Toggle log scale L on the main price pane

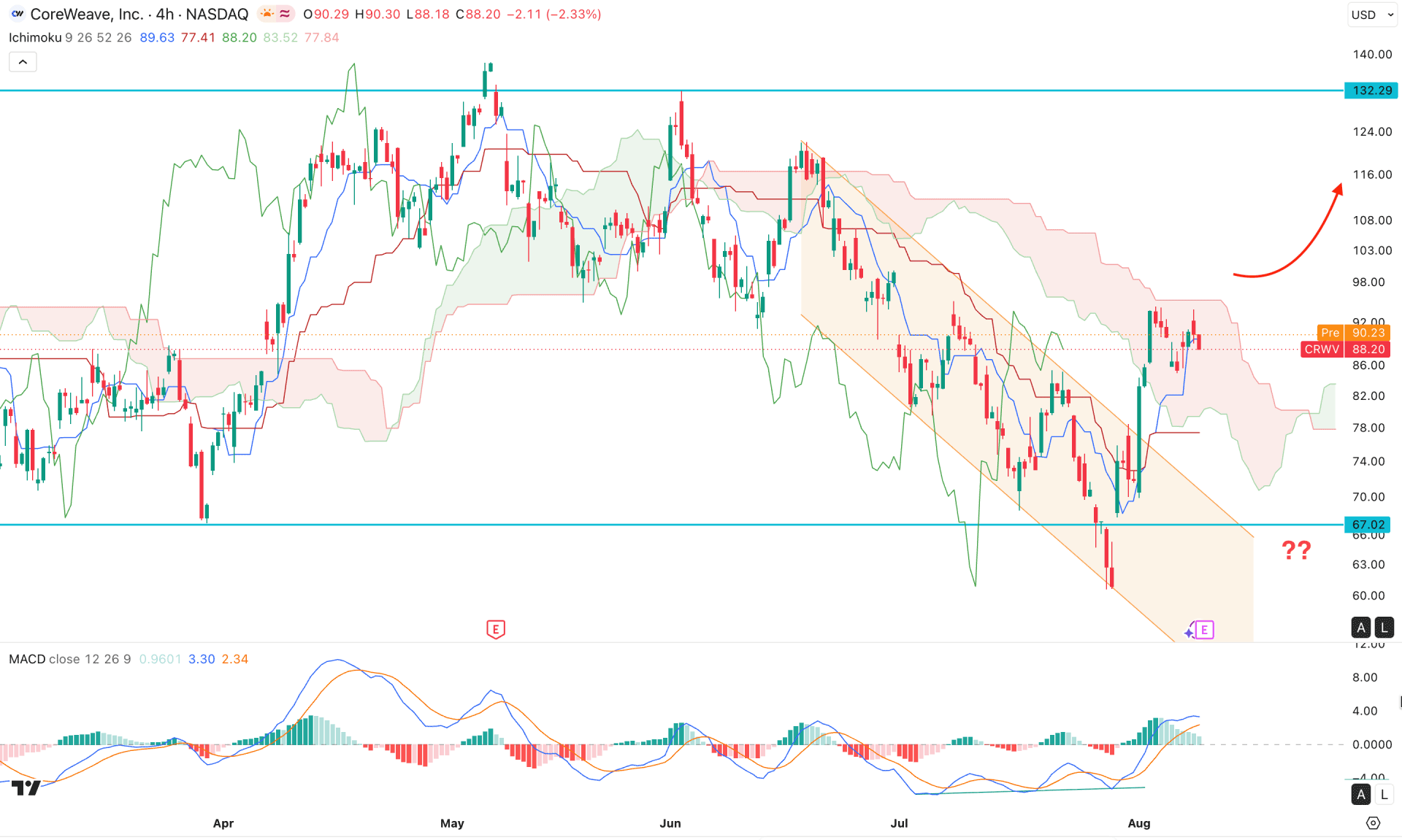point(1384,628)
